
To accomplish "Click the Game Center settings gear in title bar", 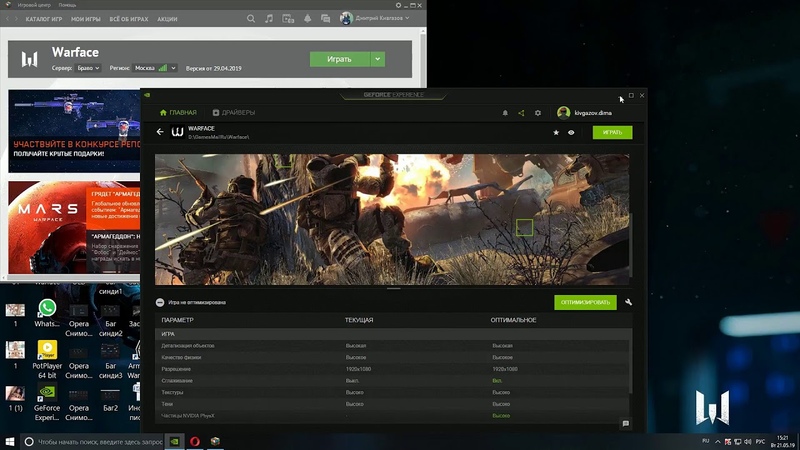I will click(398, 5).
